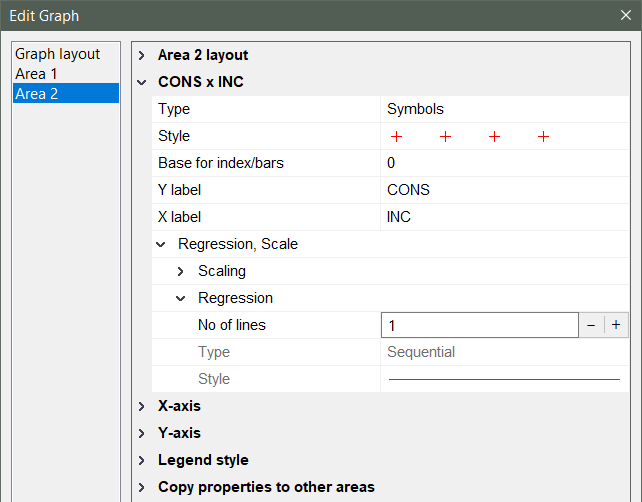Increase the number of regression lines
Screen dimensions: 642x502
pyautogui.click(x=616, y=325)
